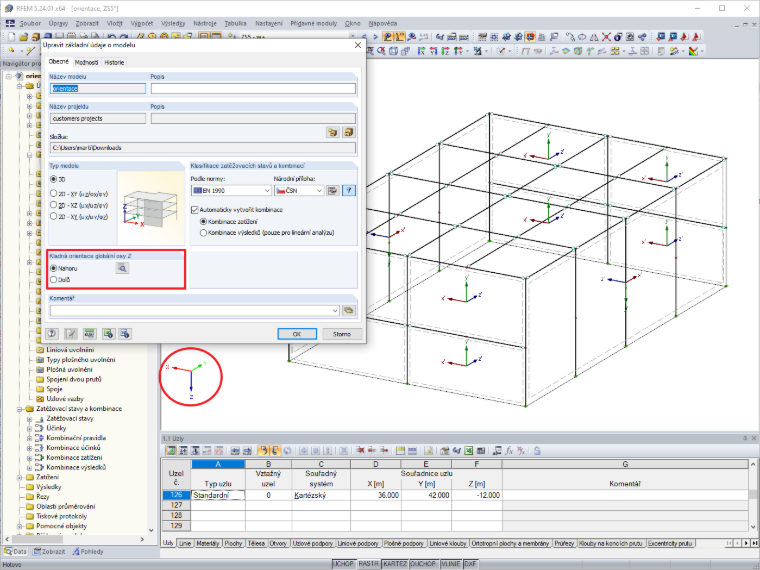Click the help icon at dialog bottom left
Screen dimensions: 760x570
coord(52,333)
